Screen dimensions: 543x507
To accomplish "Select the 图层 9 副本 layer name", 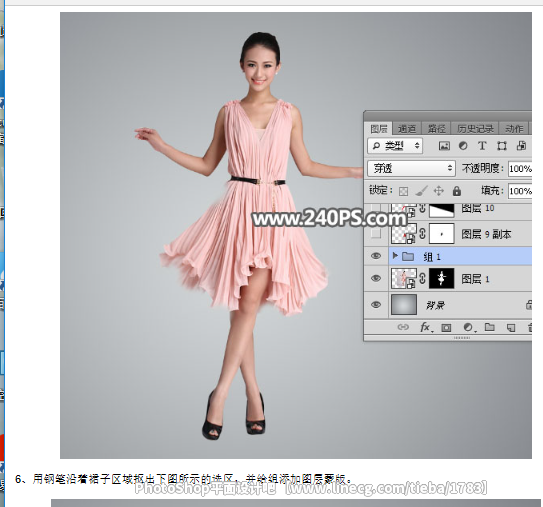I will [x=486, y=234].
